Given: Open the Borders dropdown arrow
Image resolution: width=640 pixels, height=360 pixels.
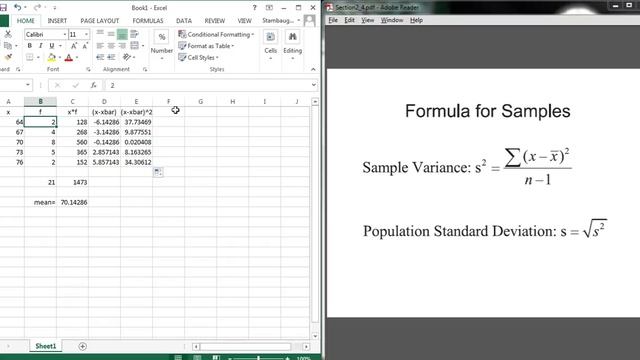Looking at the screenshot, I should click(x=38, y=58).
